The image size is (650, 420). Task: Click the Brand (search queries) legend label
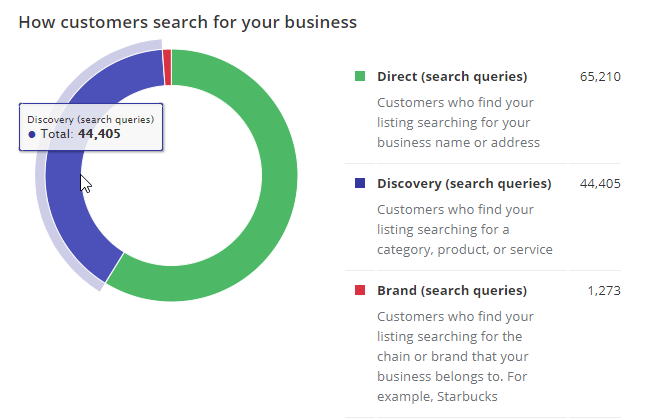click(x=451, y=291)
